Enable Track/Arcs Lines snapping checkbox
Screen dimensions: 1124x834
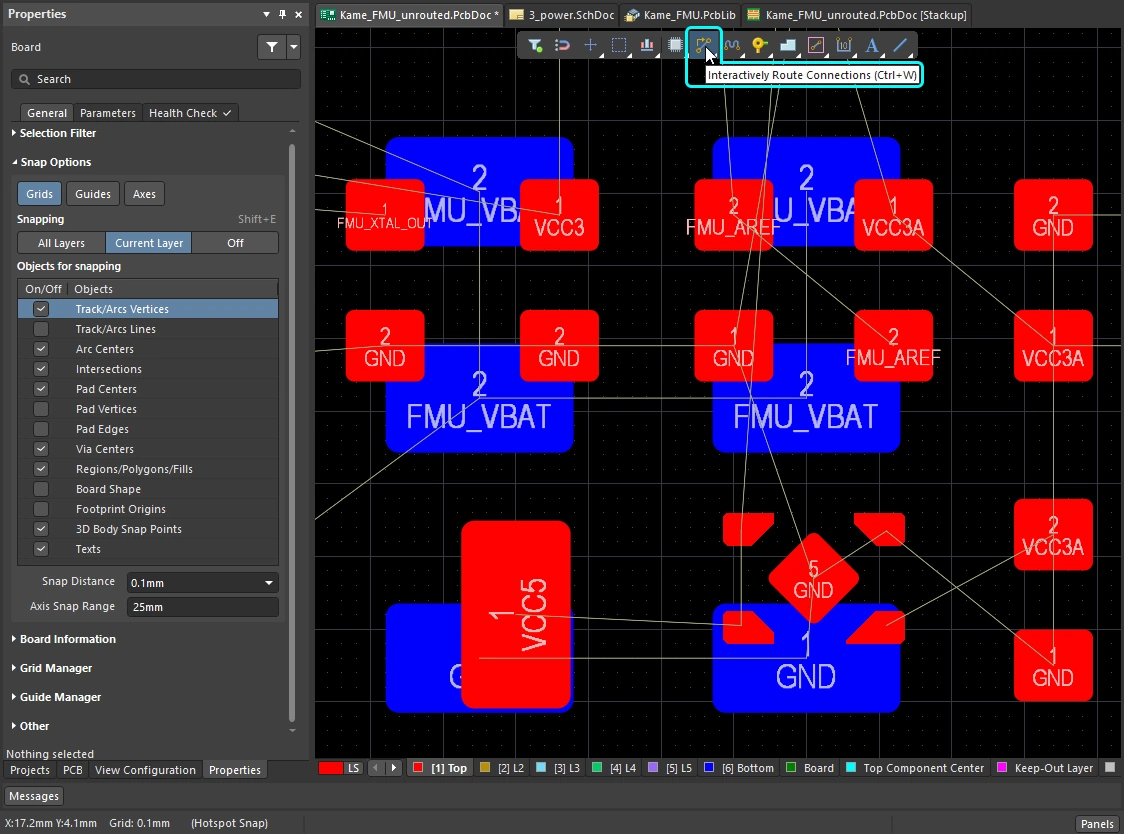click(x=41, y=329)
